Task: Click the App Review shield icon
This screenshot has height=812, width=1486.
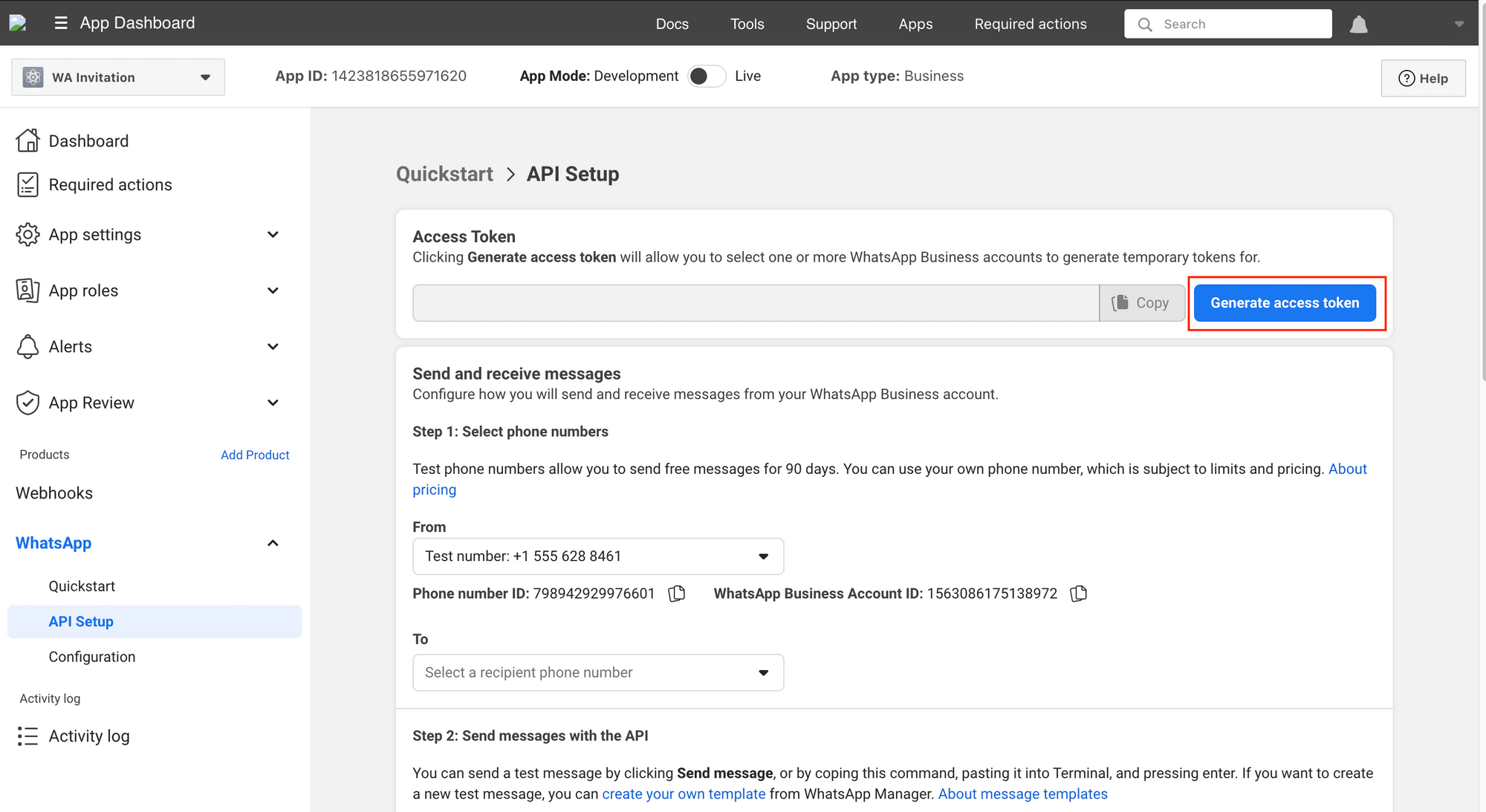Action: click(x=27, y=403)
